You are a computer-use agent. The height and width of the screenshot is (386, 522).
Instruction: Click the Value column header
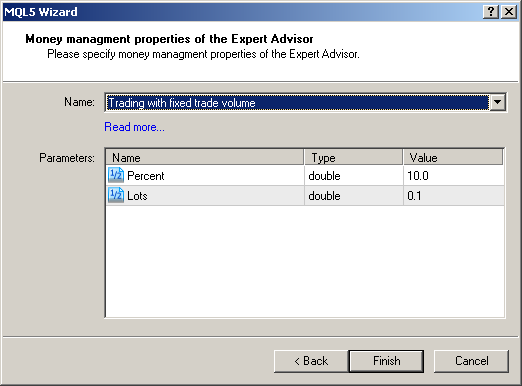point(453,157)
